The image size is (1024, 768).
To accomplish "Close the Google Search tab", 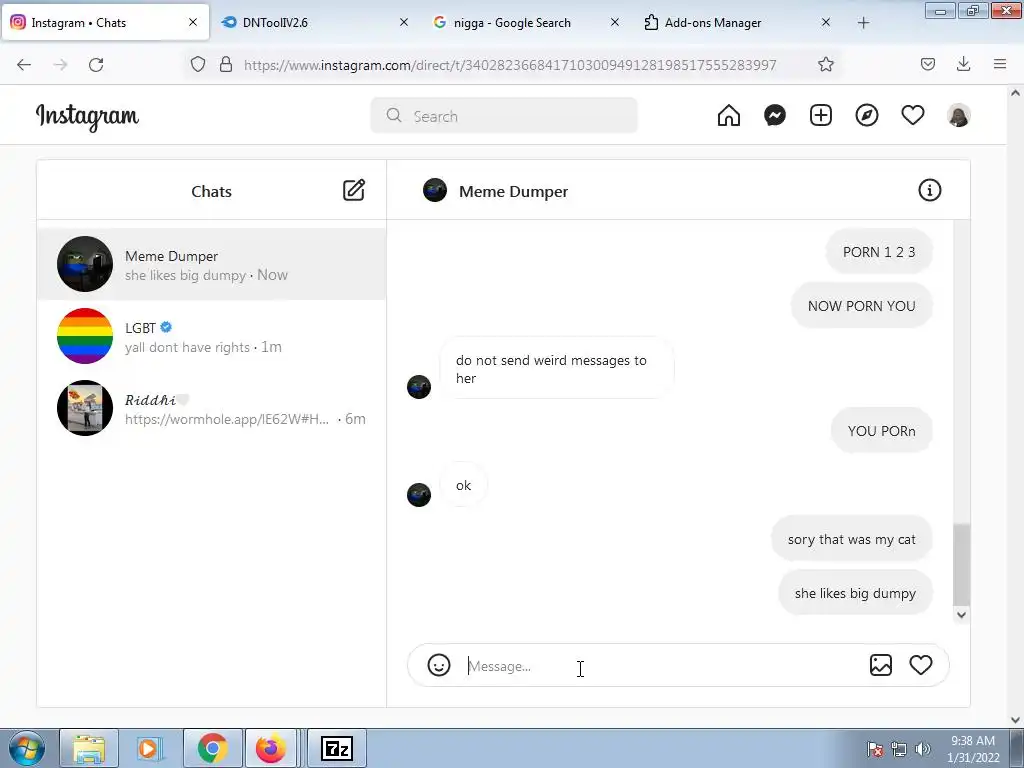I will pyautogui.click(x=615, y=22).
